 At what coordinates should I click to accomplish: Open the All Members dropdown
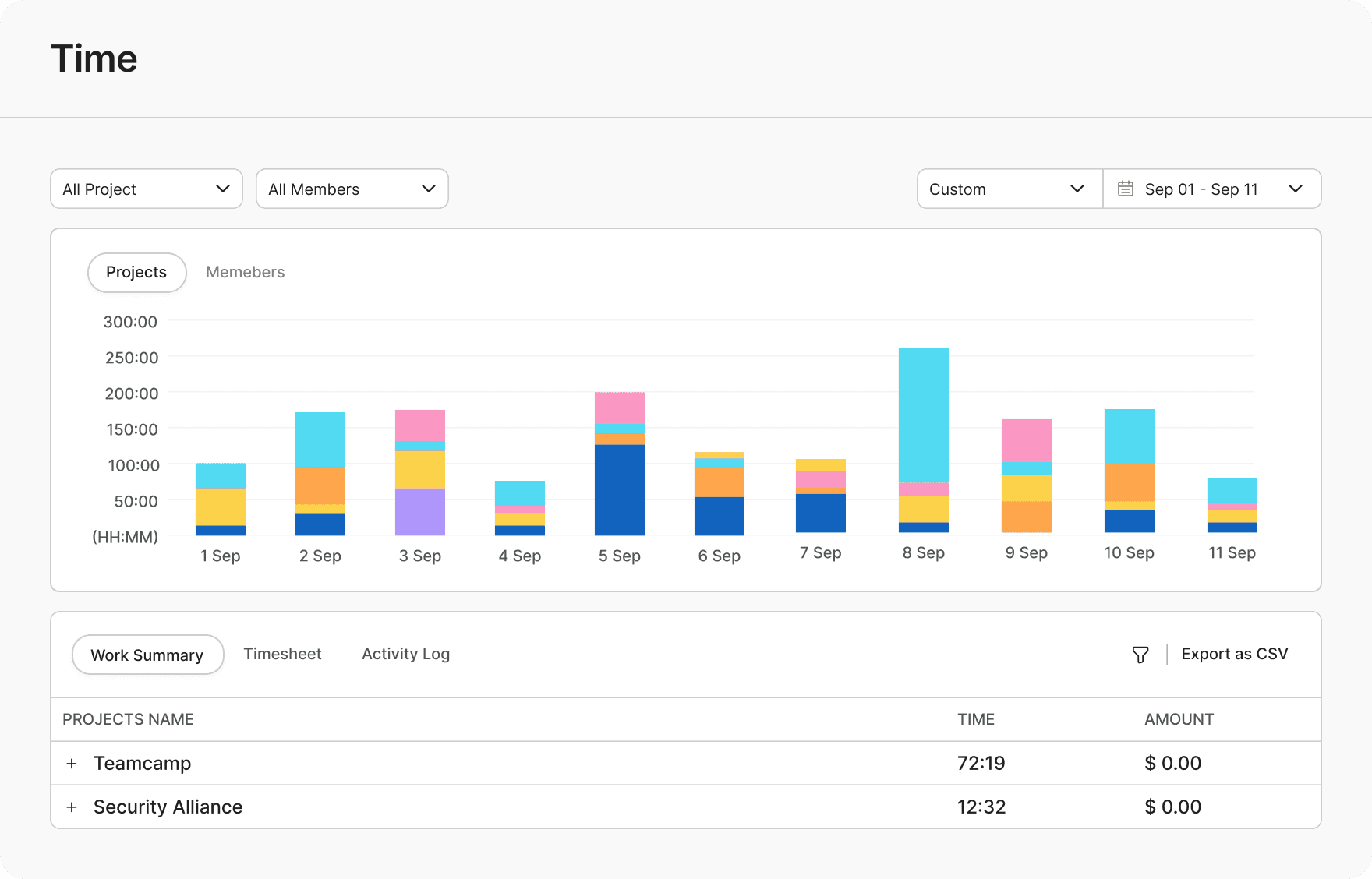point(352,189)
